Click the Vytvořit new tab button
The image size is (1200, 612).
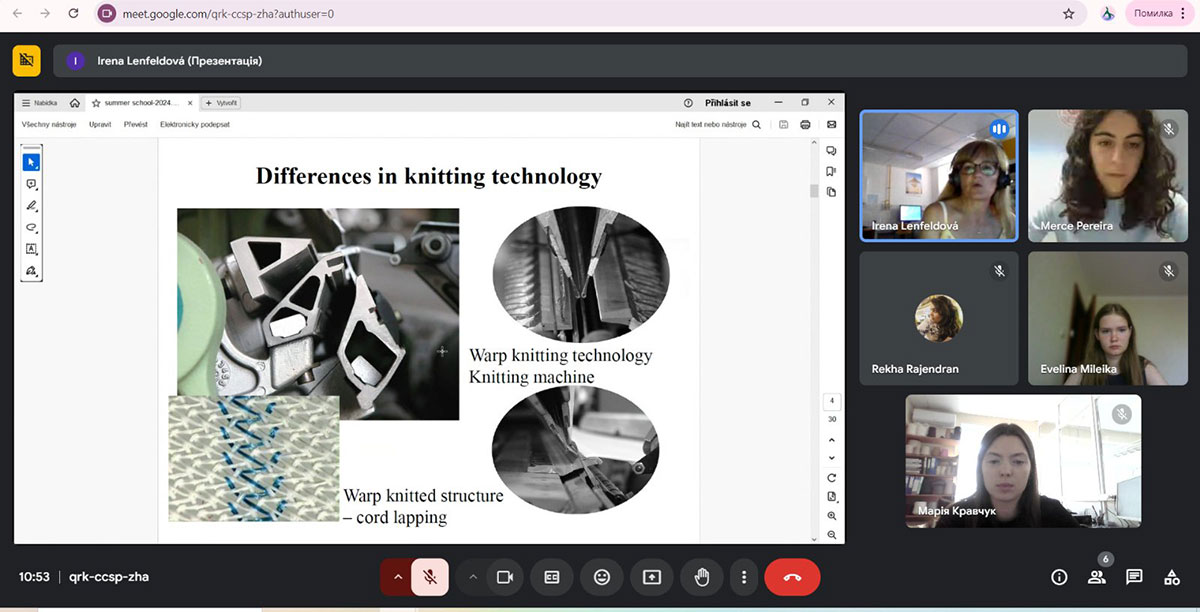pos(221,103)
